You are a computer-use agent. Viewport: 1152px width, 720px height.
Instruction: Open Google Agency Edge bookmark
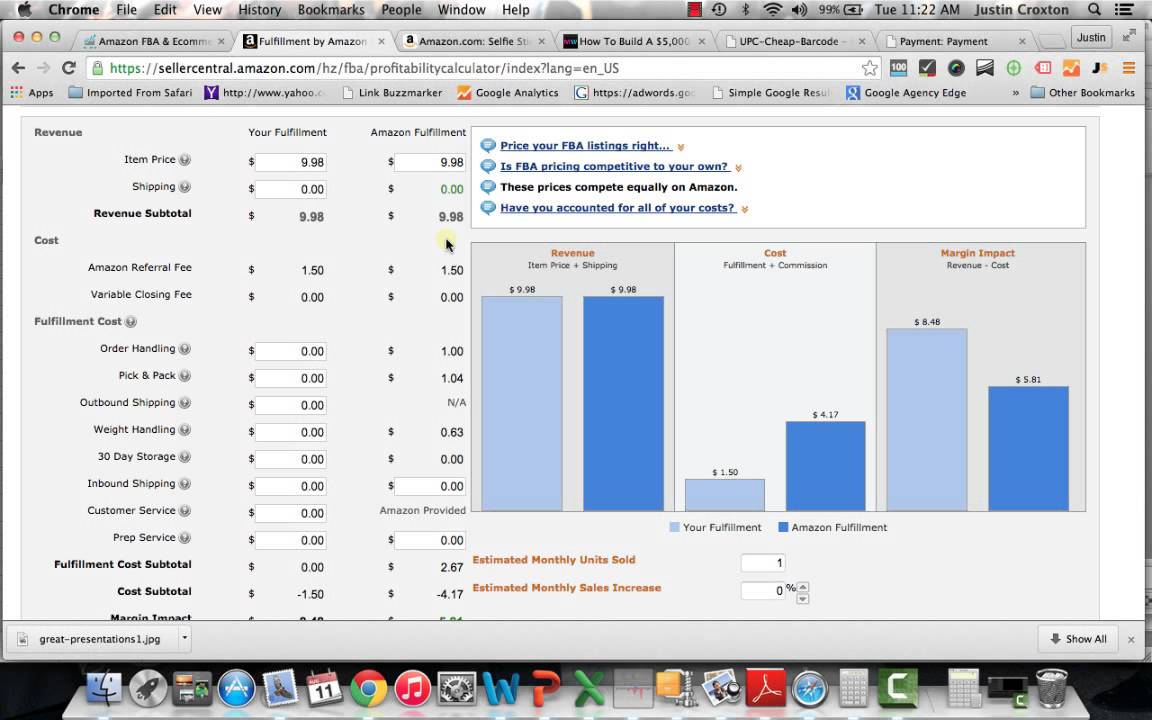906,93
